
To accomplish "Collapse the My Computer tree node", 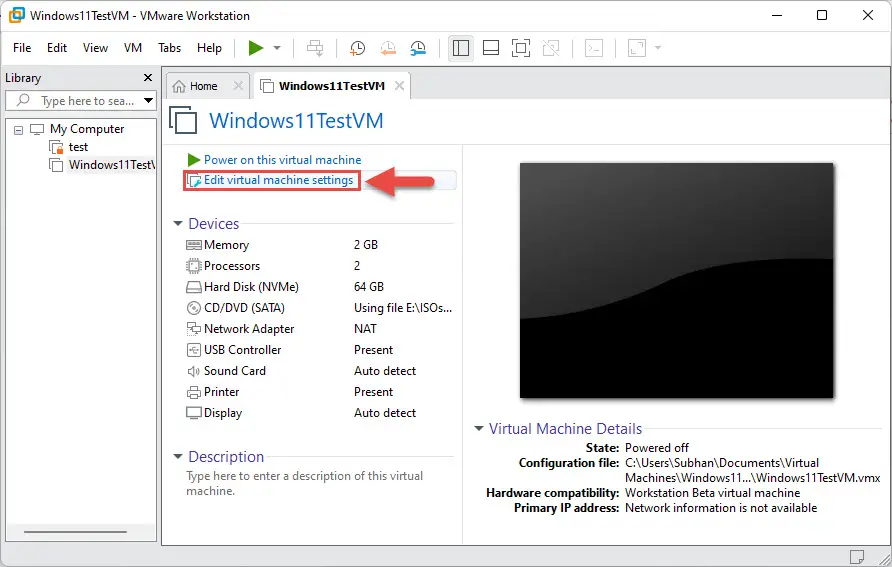I will pyautogui.click(x=18, y=130).
